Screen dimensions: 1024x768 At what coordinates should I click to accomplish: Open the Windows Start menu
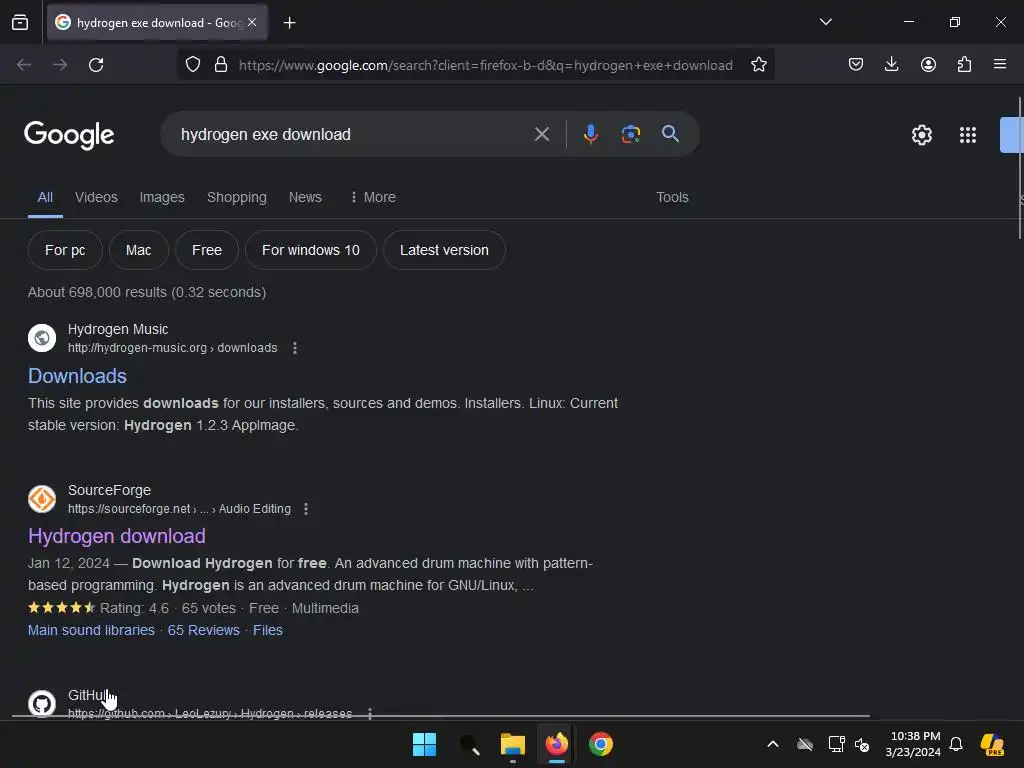[x=424, y=744]
